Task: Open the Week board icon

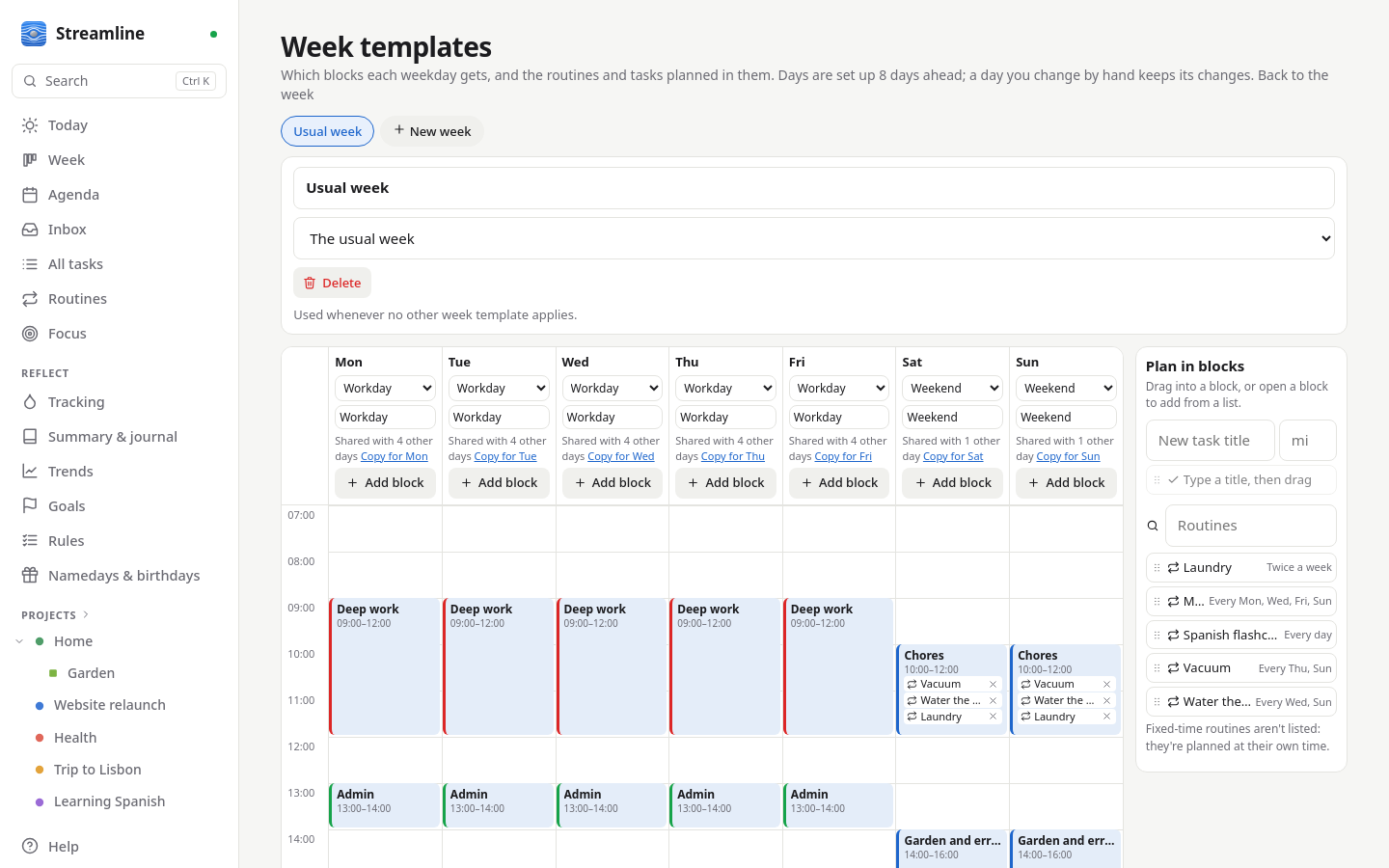Action: (30, 160)
